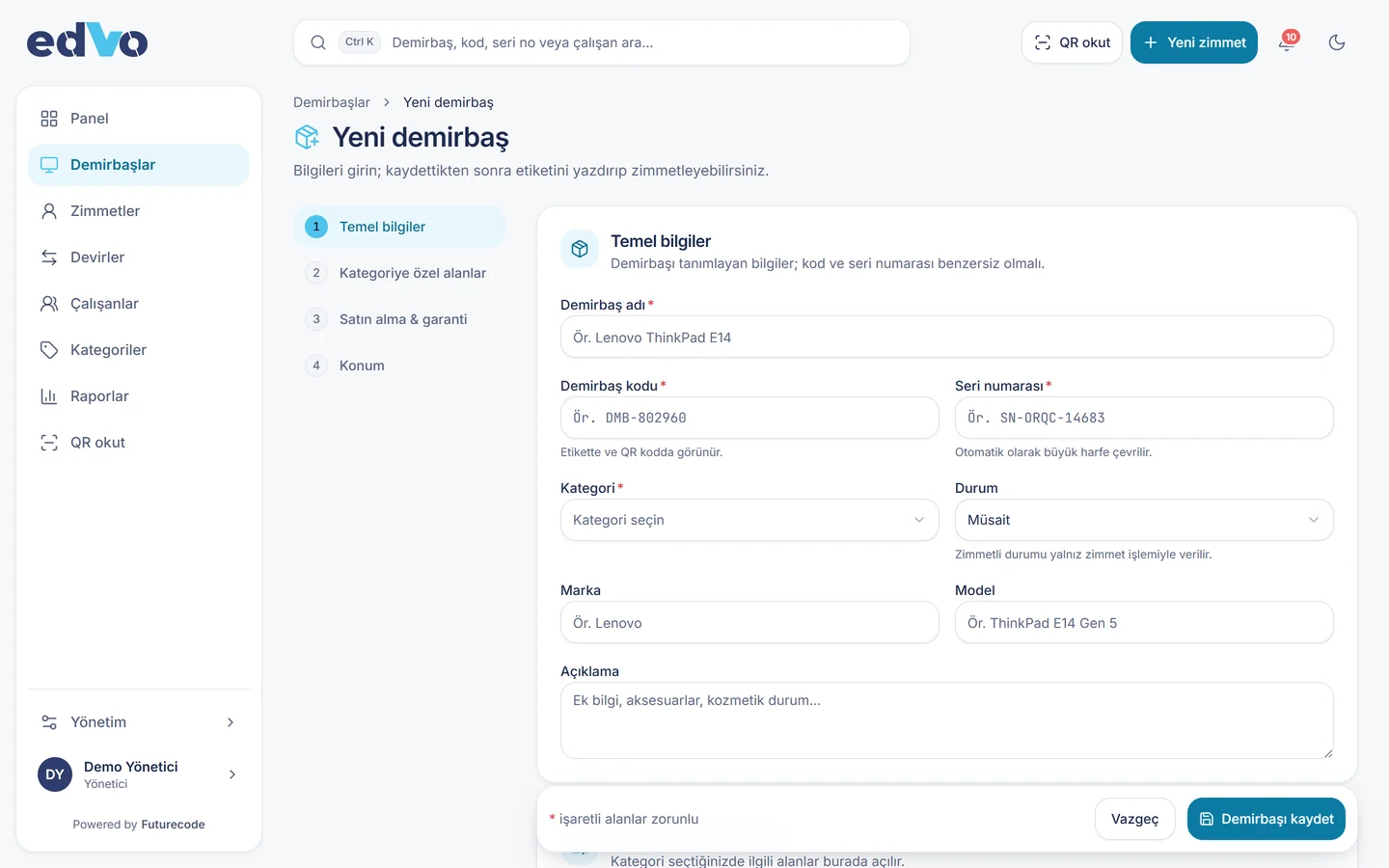Focus the Demirbaş kodu field

point(749,418)
